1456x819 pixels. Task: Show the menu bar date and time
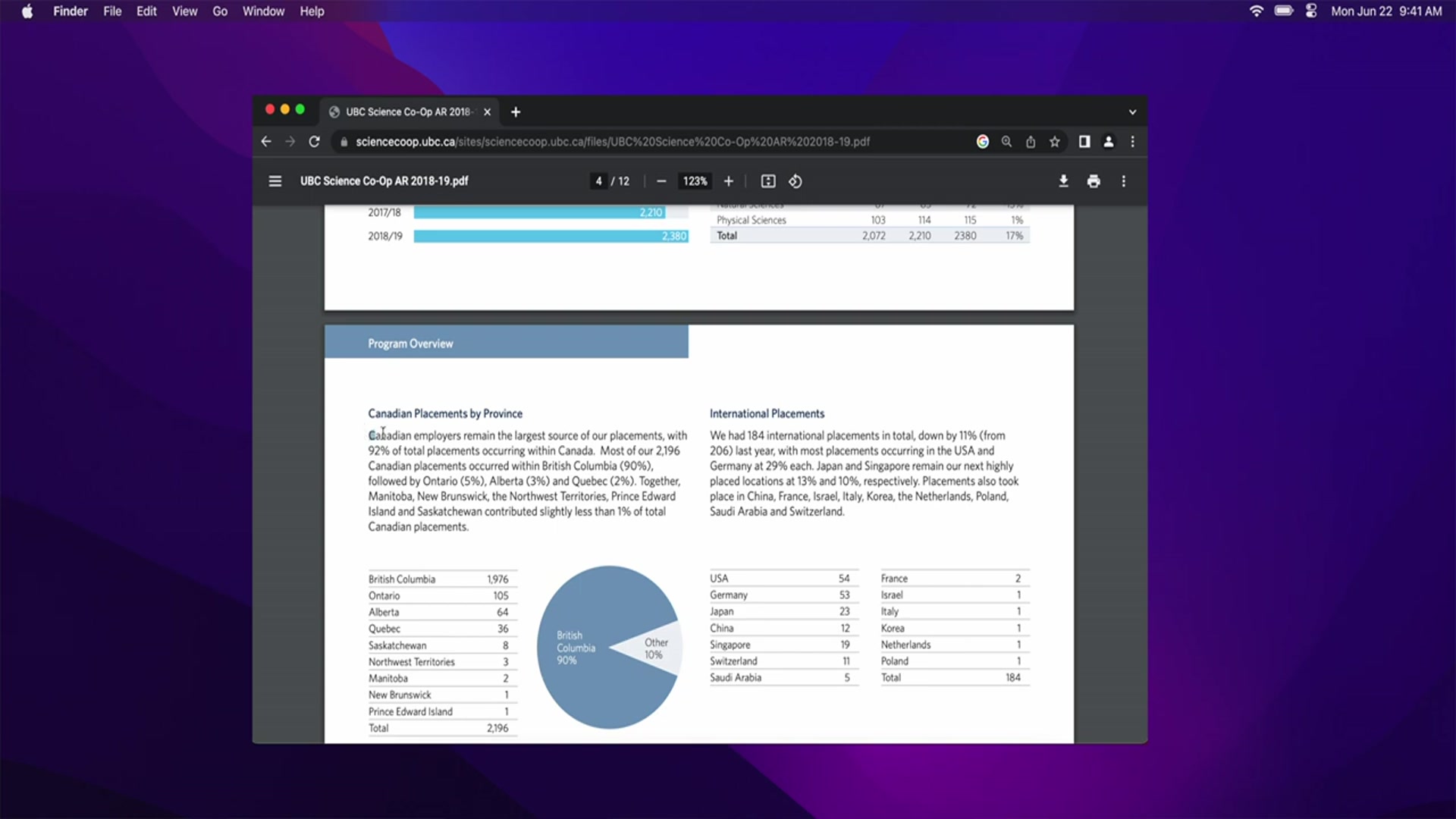(x=1386, y=11)
